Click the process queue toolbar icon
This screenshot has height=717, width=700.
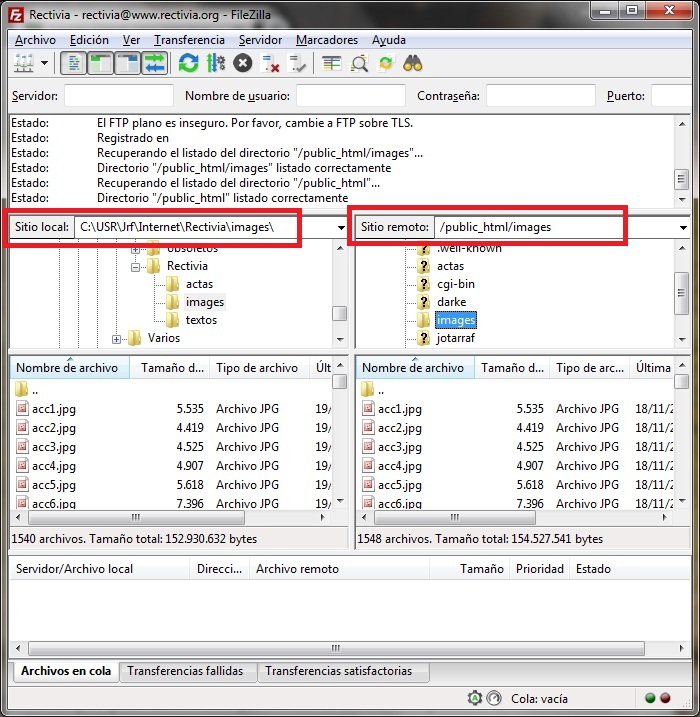(x=215, y=63)
